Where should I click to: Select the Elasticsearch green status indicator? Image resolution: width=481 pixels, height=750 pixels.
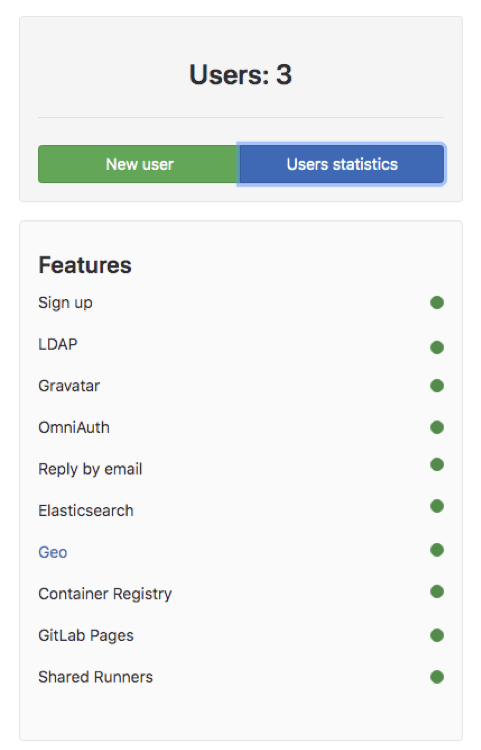pyautogui.click(x=437, y=506)
